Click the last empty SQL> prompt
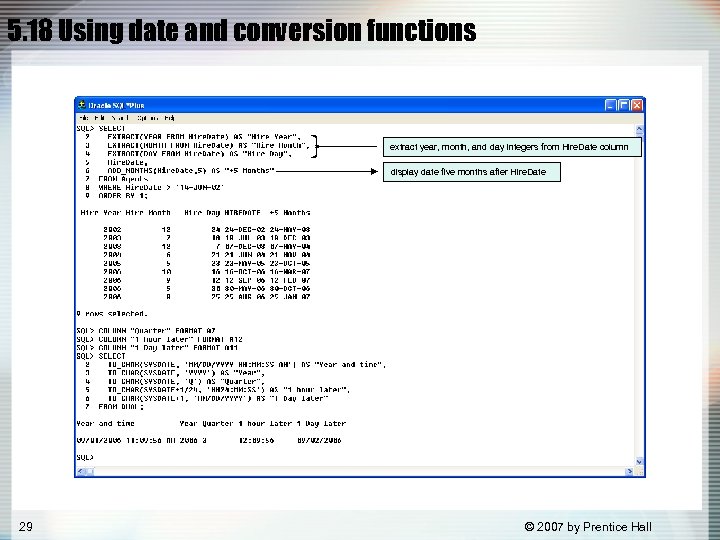Image resolution: width=720 pixels, height=540 pixels. (85, 457)
